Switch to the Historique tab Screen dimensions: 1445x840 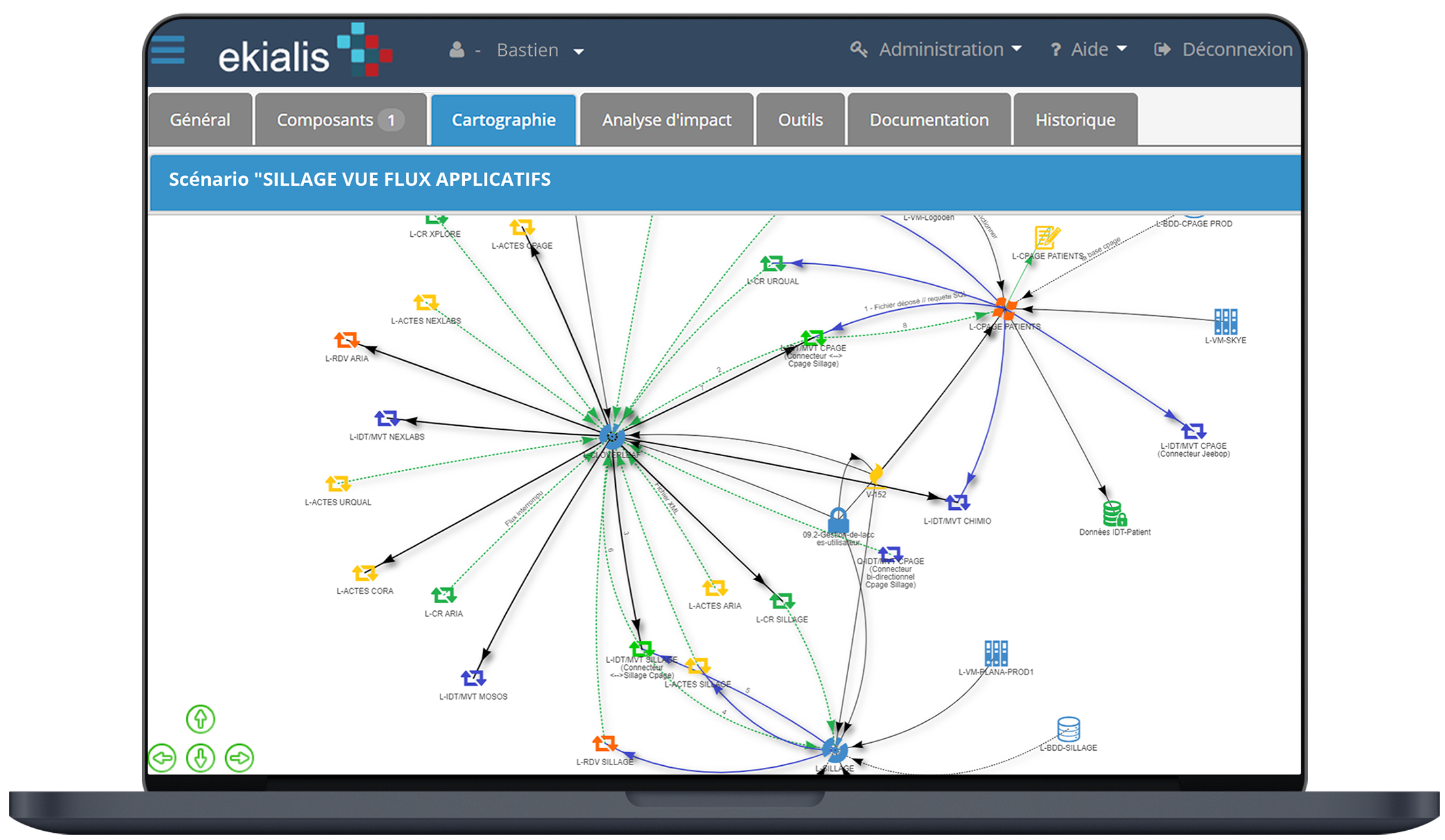(1075, 119)
